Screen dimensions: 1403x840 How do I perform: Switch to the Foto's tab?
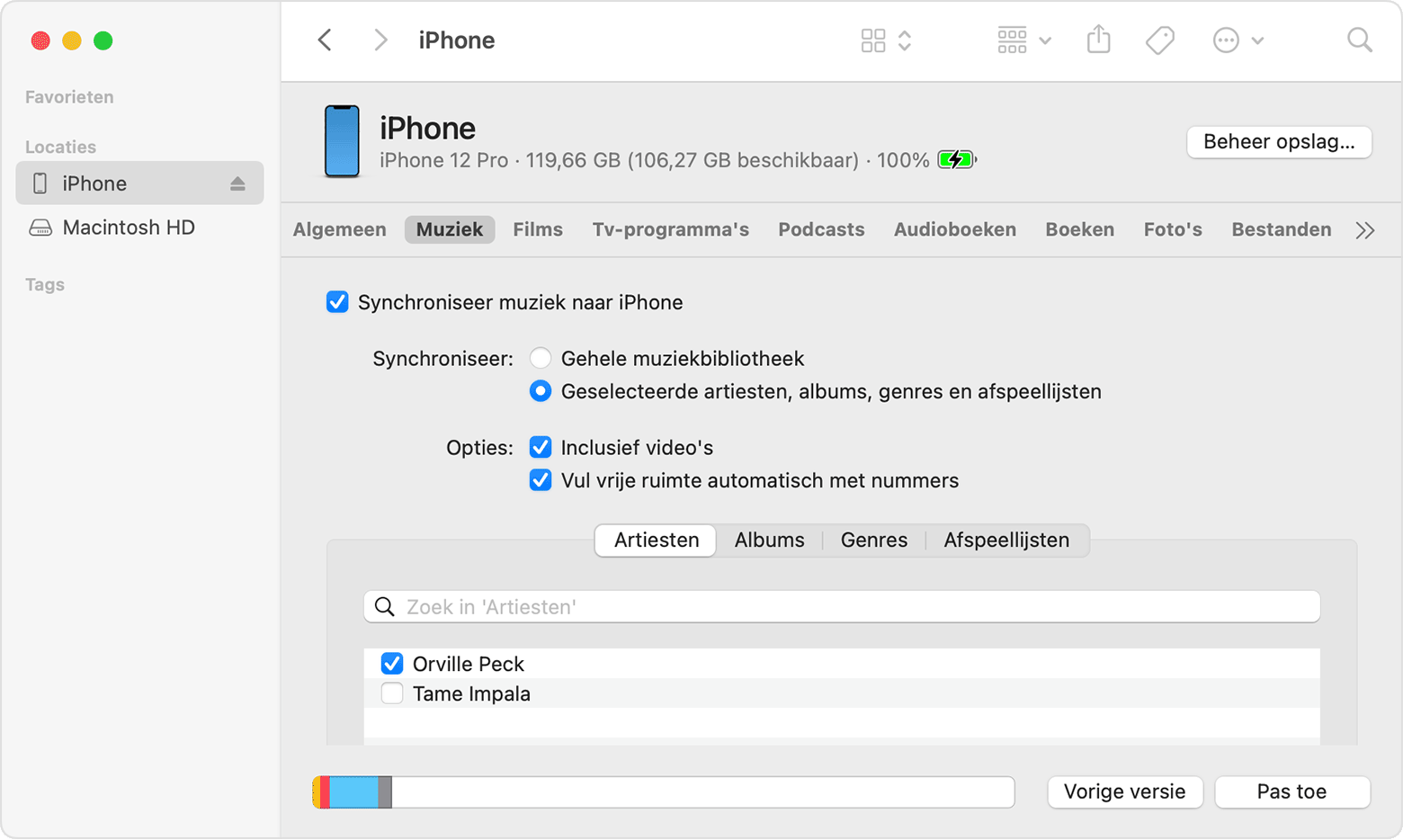point(1173,229)
